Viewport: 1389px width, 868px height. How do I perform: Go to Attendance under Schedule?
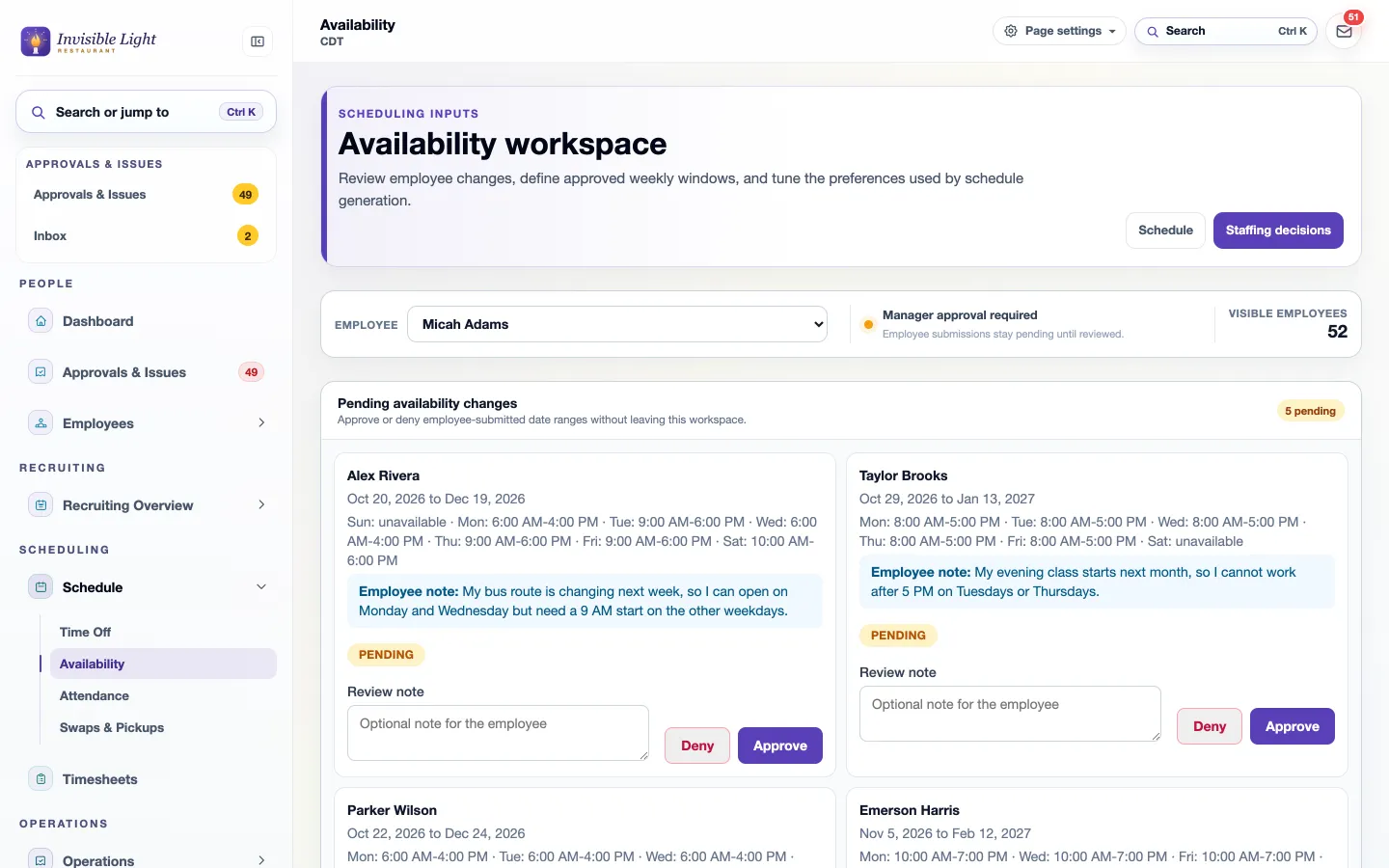click(162, 695)
